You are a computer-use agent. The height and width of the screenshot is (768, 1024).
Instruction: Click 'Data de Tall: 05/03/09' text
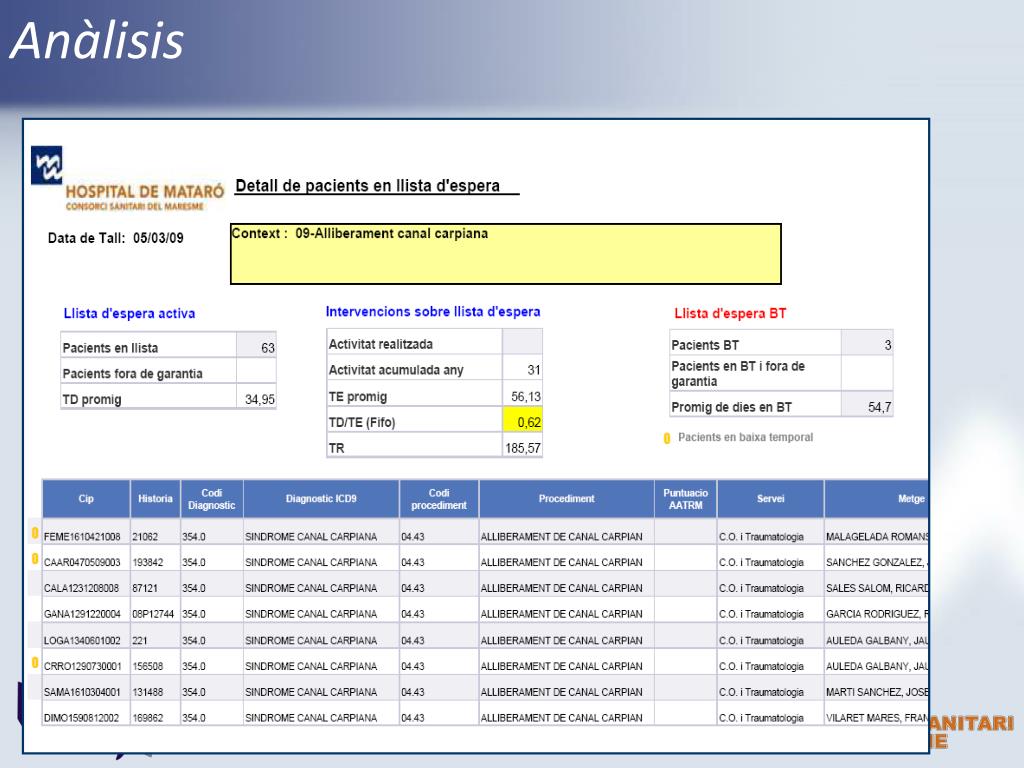(116, 238)
